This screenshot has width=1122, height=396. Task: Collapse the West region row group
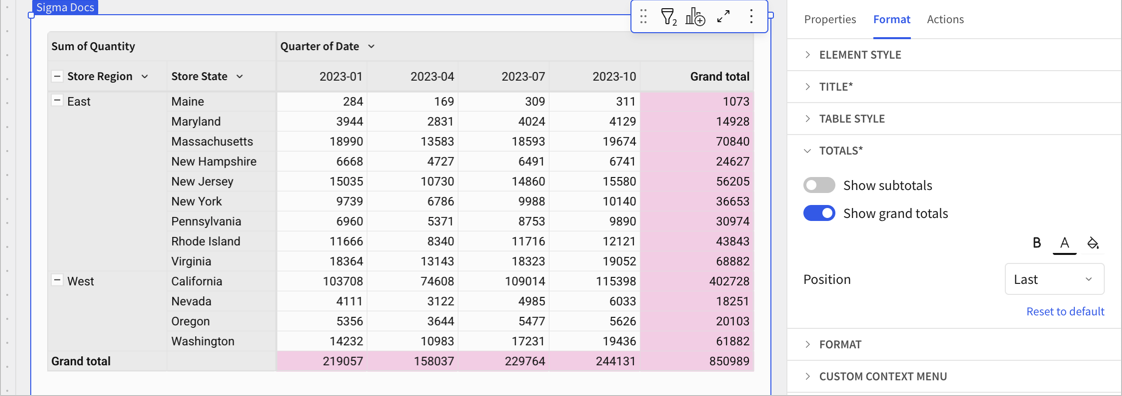57,281
